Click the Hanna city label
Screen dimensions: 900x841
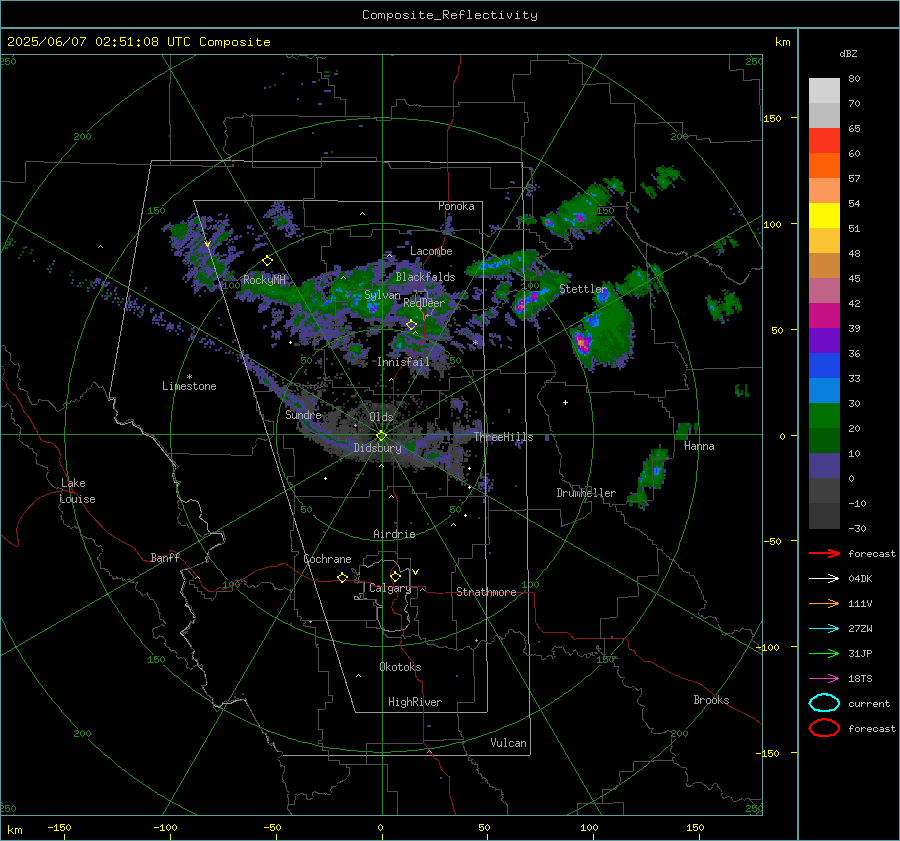tap(699, 446)
